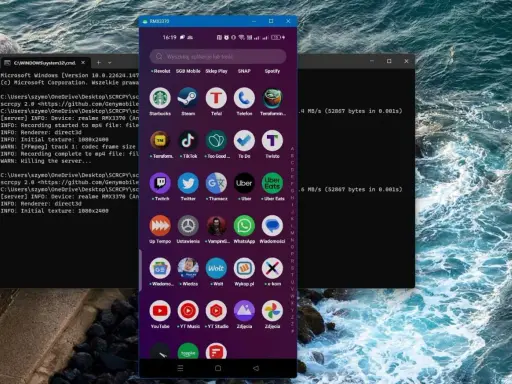The height and width of the screenshot is (384, 512).
Task: Tap the Android home navigation button
Action: click(218, 368)
